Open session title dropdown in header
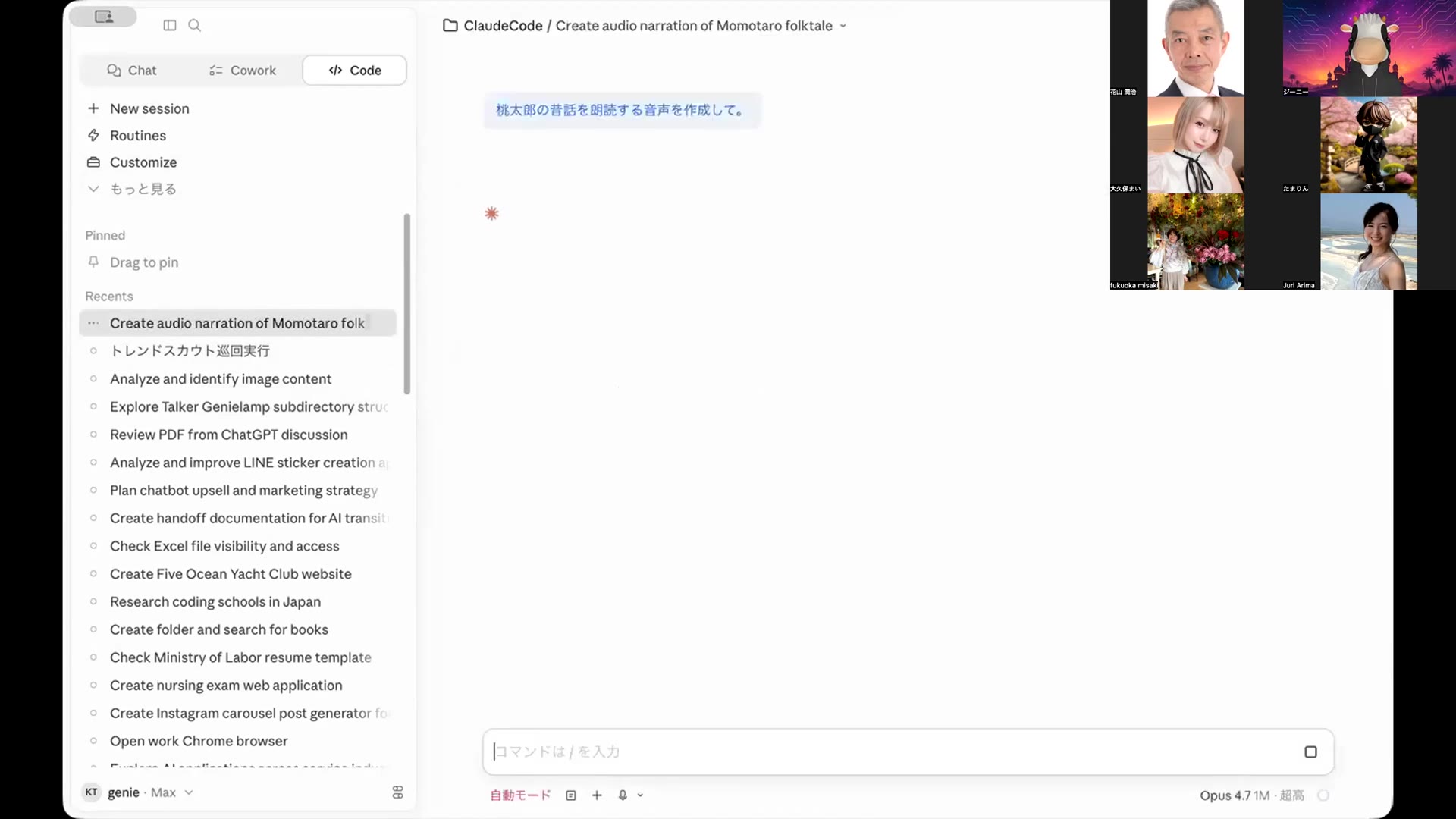This screenshot has height=819, width=1456. (x=843, y=26)
